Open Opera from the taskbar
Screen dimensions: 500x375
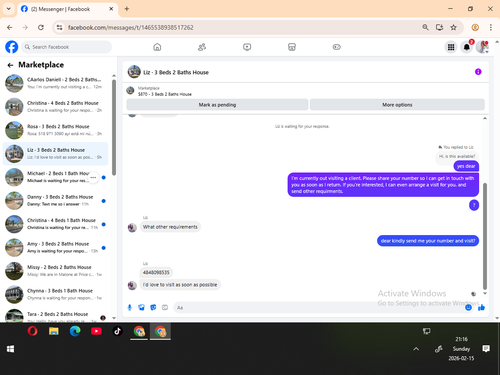click(32, 331)
